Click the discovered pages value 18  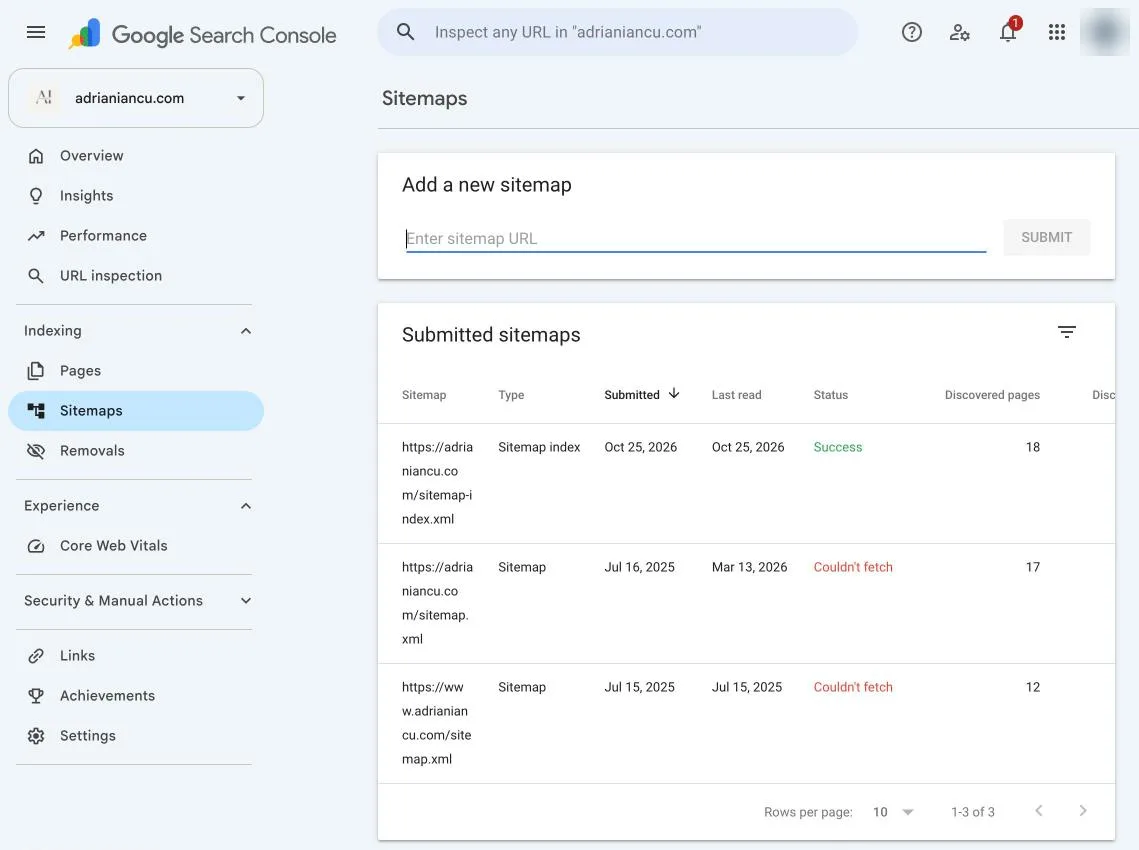tap(1033, 447)
